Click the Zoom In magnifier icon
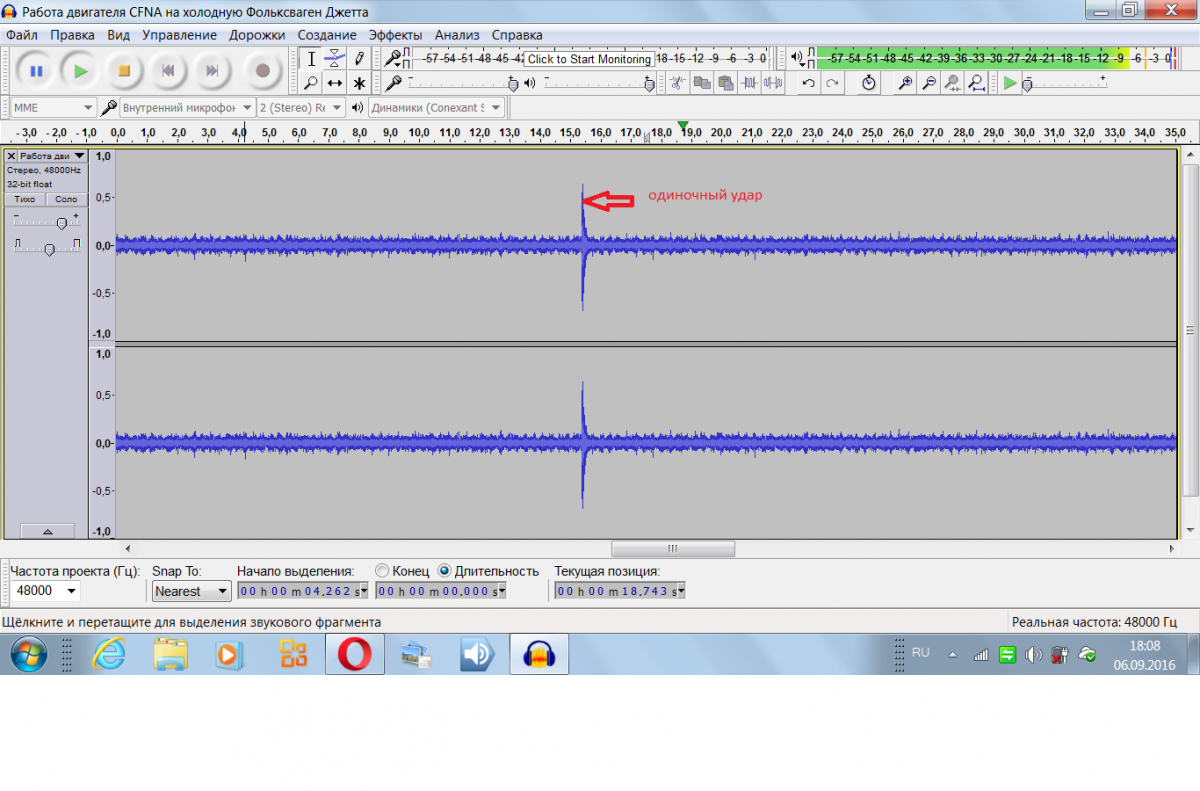This screenshot has height=791, width=1200. (x=904, y=83)
